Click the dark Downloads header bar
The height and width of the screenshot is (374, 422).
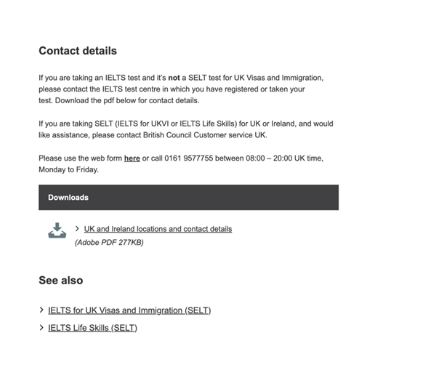coord(189,197)
